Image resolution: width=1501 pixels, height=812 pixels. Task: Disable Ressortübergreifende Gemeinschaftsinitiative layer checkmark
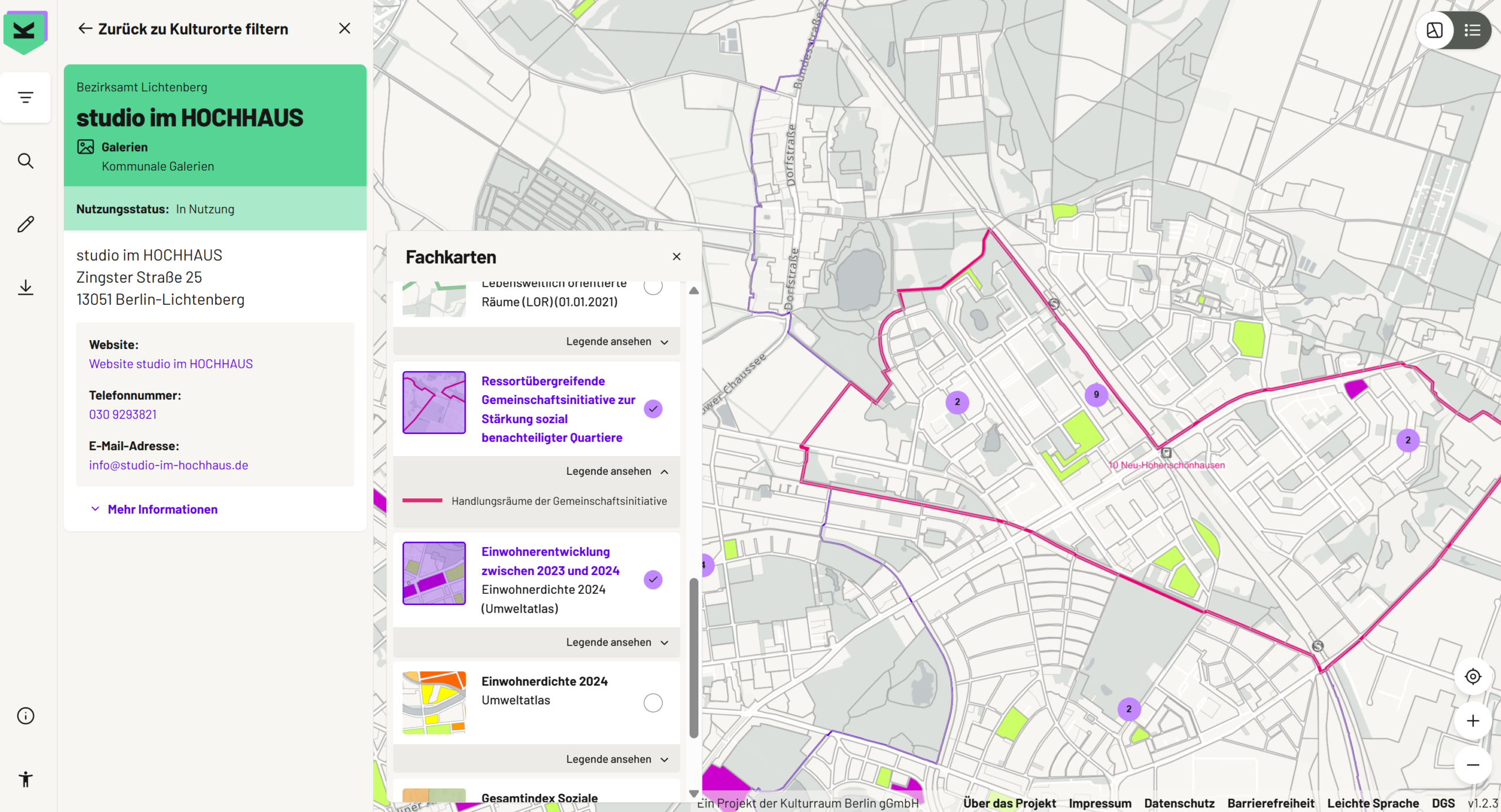point(653,409)
